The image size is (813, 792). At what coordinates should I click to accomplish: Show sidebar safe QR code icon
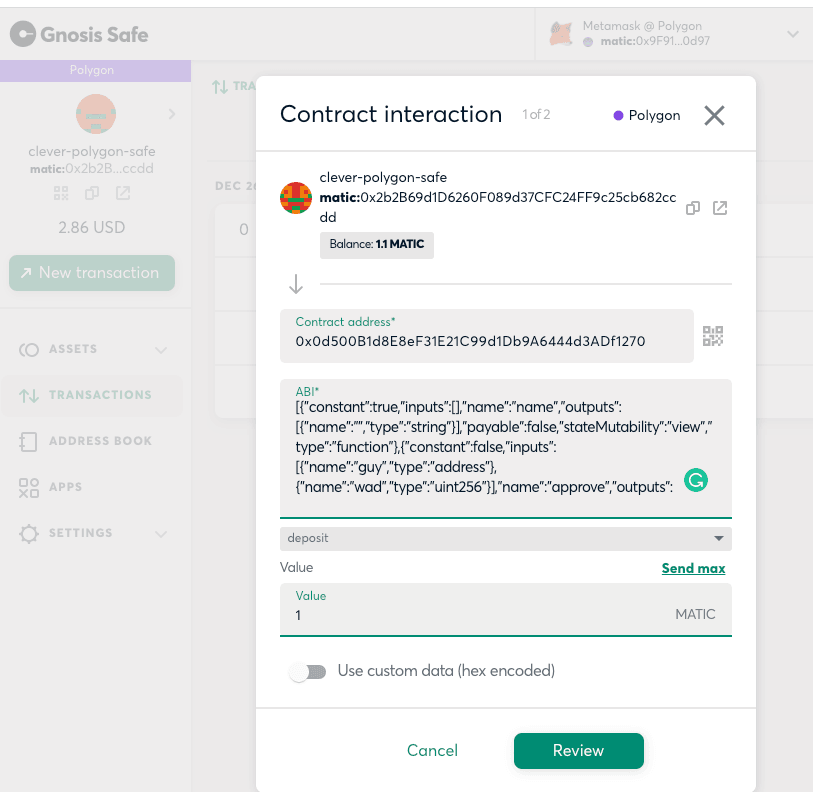click(61, 193)
